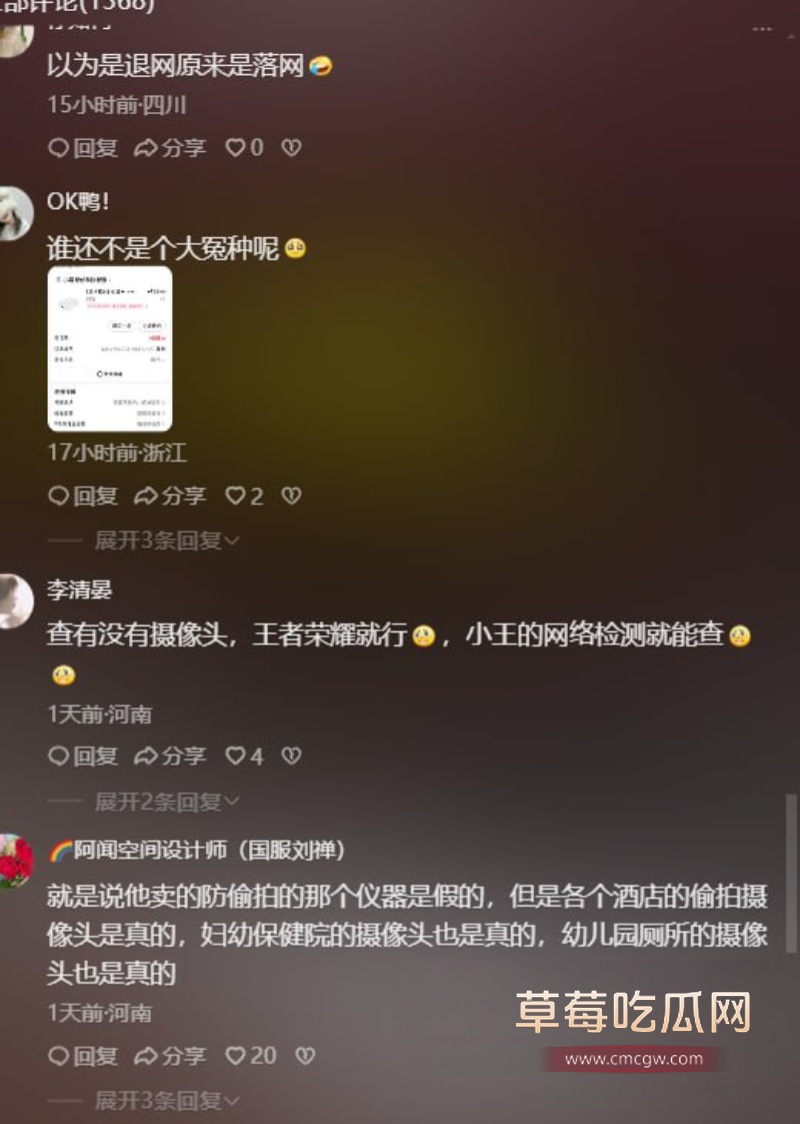Dislike 李清晏's comment via broken heart
This screenshot has width=800, height=1124.
point(291,756)
